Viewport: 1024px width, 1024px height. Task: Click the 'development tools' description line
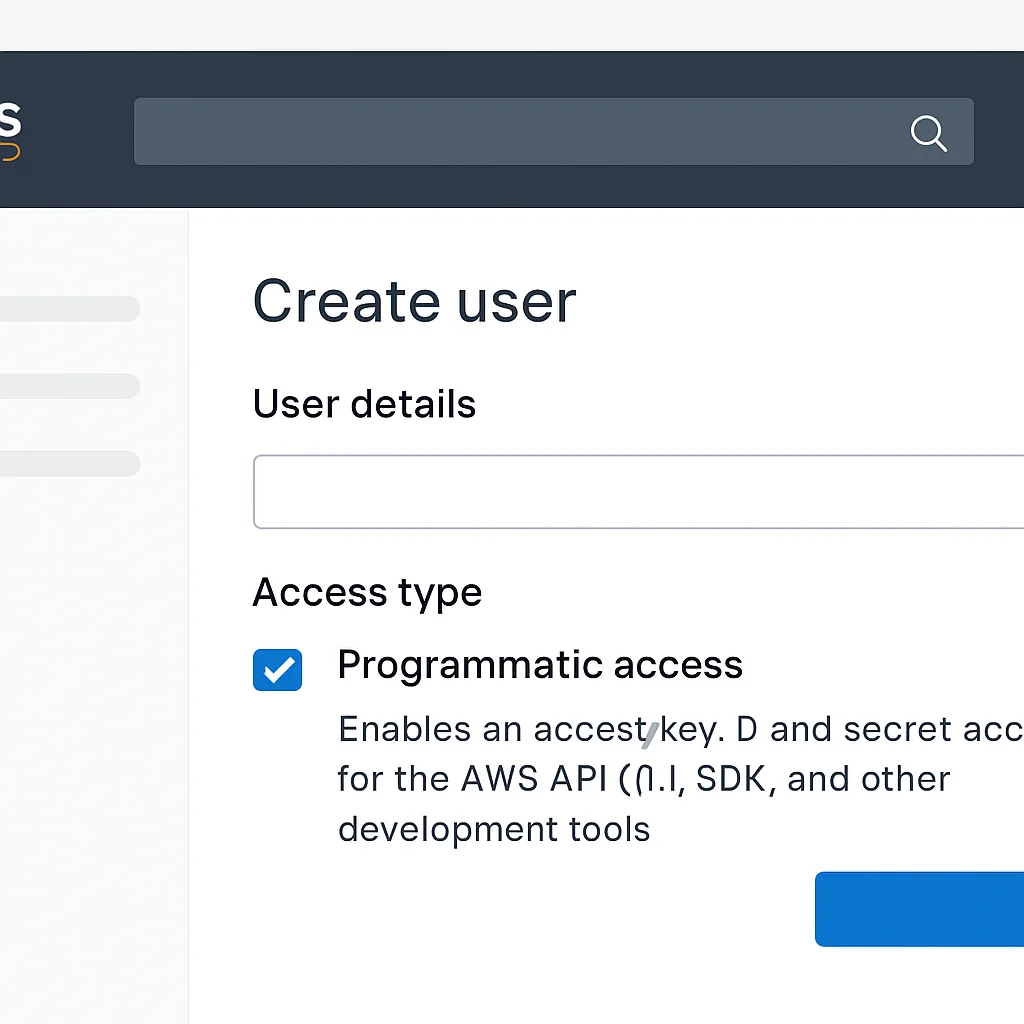click(x=494, y=829)
